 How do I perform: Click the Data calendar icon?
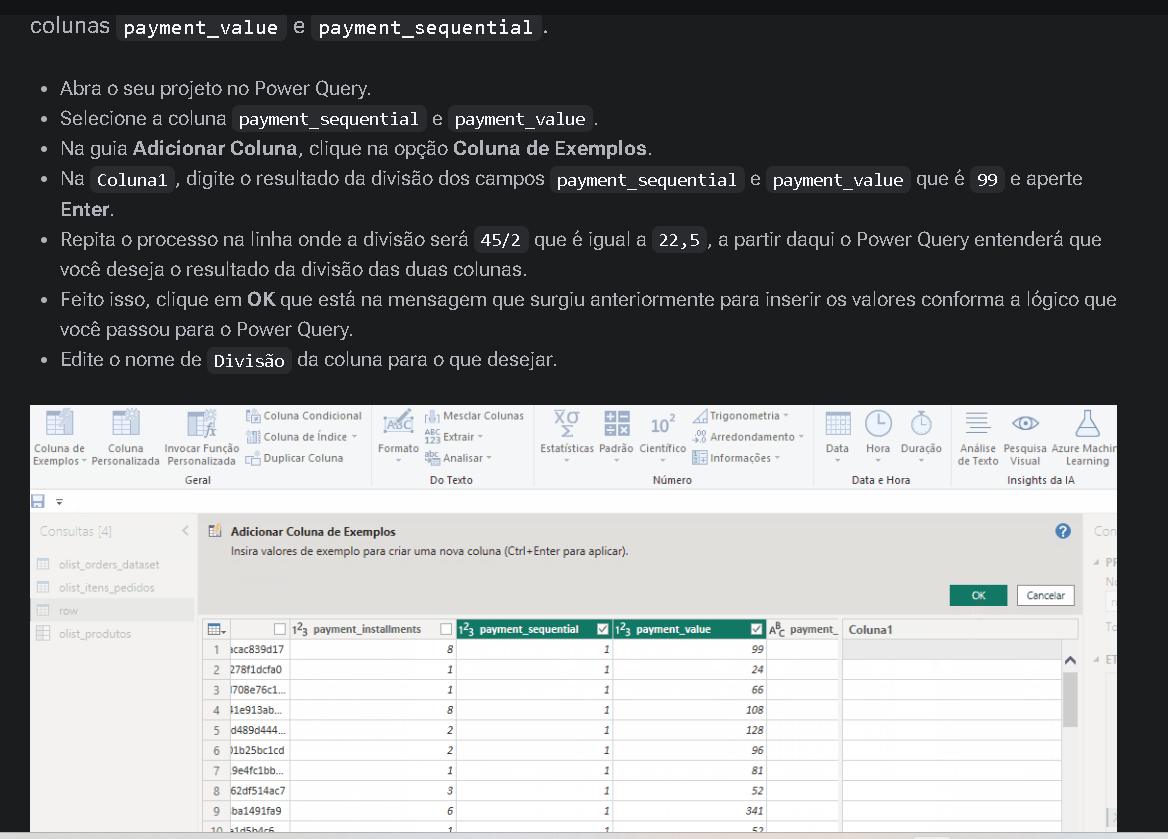point(837,423)
